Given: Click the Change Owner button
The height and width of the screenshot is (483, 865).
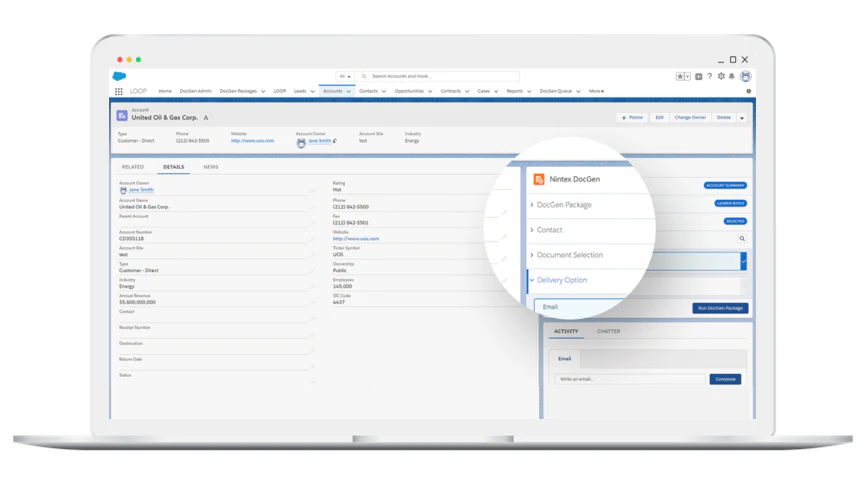Looking at the screenshot, I should 690,117.
